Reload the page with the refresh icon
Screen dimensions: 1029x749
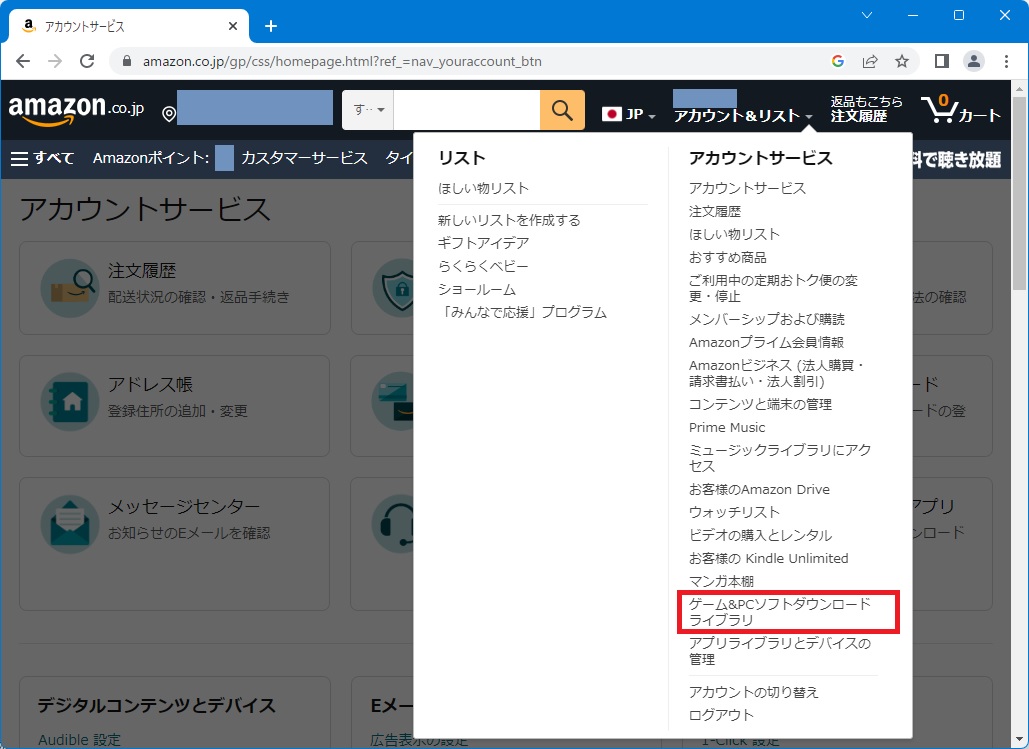(87, 61)
